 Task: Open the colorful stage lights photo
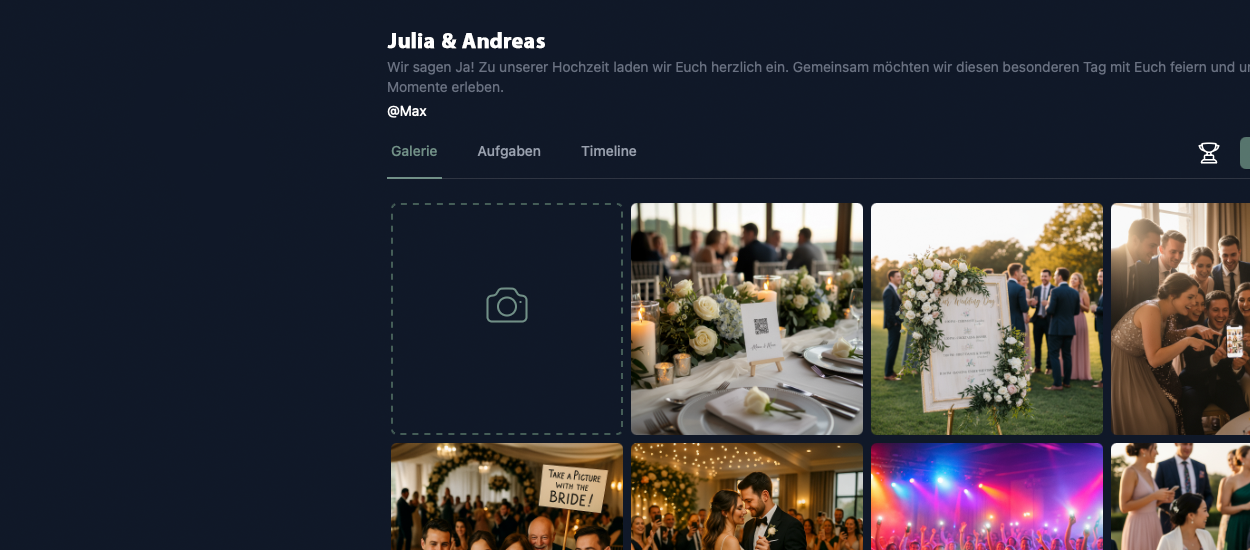click(x=987, y=496)
